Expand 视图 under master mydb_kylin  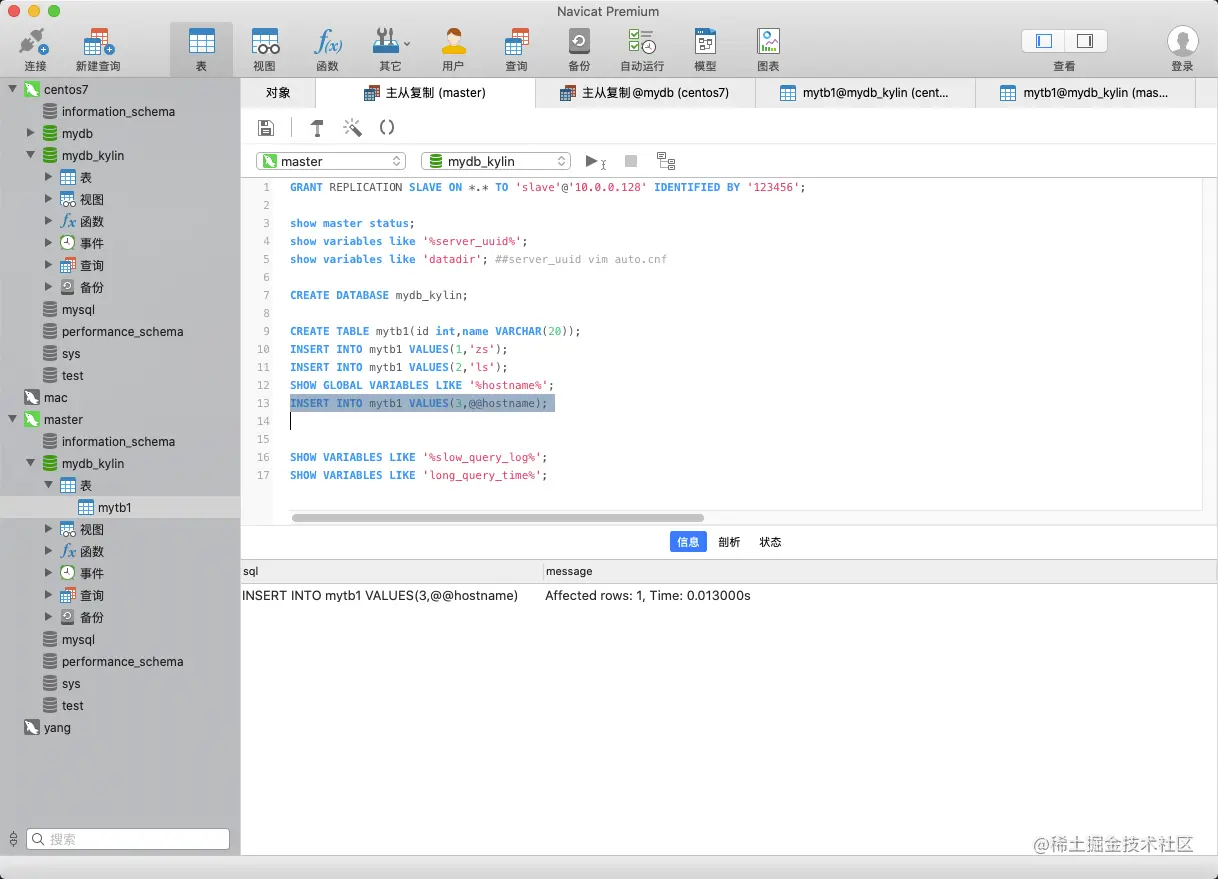pyautogui.click(x=49, y=529)
